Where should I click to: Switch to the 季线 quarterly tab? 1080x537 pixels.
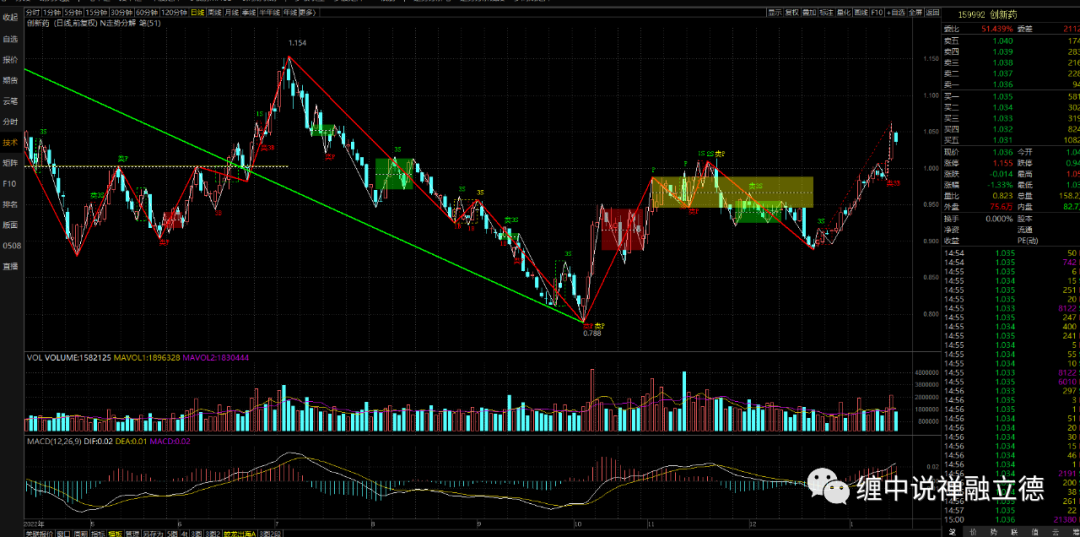[249, 12]
